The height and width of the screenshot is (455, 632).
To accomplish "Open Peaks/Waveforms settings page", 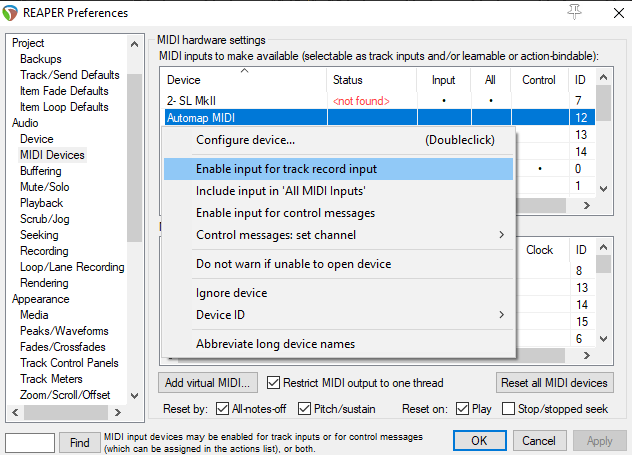I will 64,331.
